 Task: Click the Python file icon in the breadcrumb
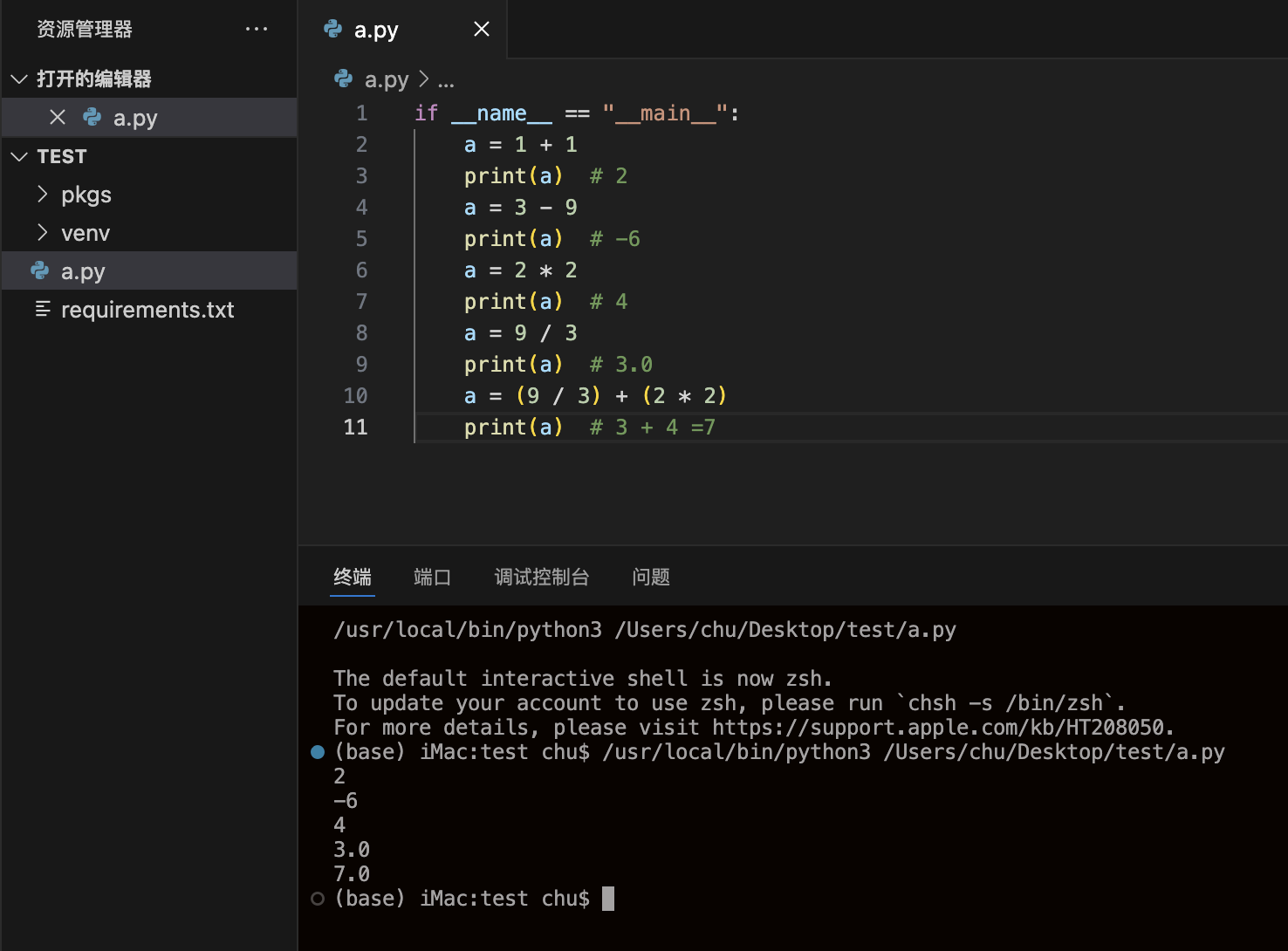[343, 79]
